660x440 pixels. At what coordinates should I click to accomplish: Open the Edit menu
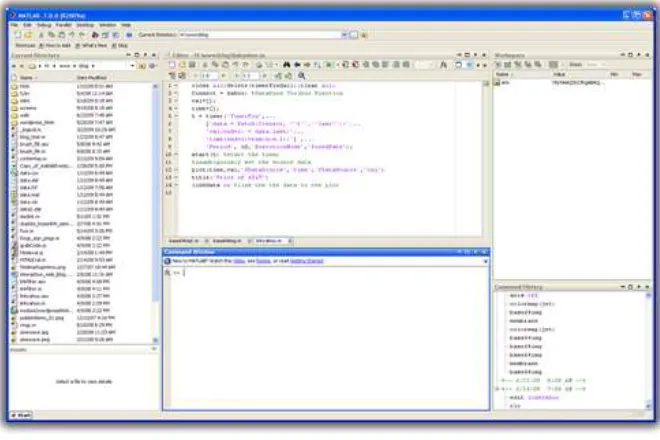[x=27, y=25]
